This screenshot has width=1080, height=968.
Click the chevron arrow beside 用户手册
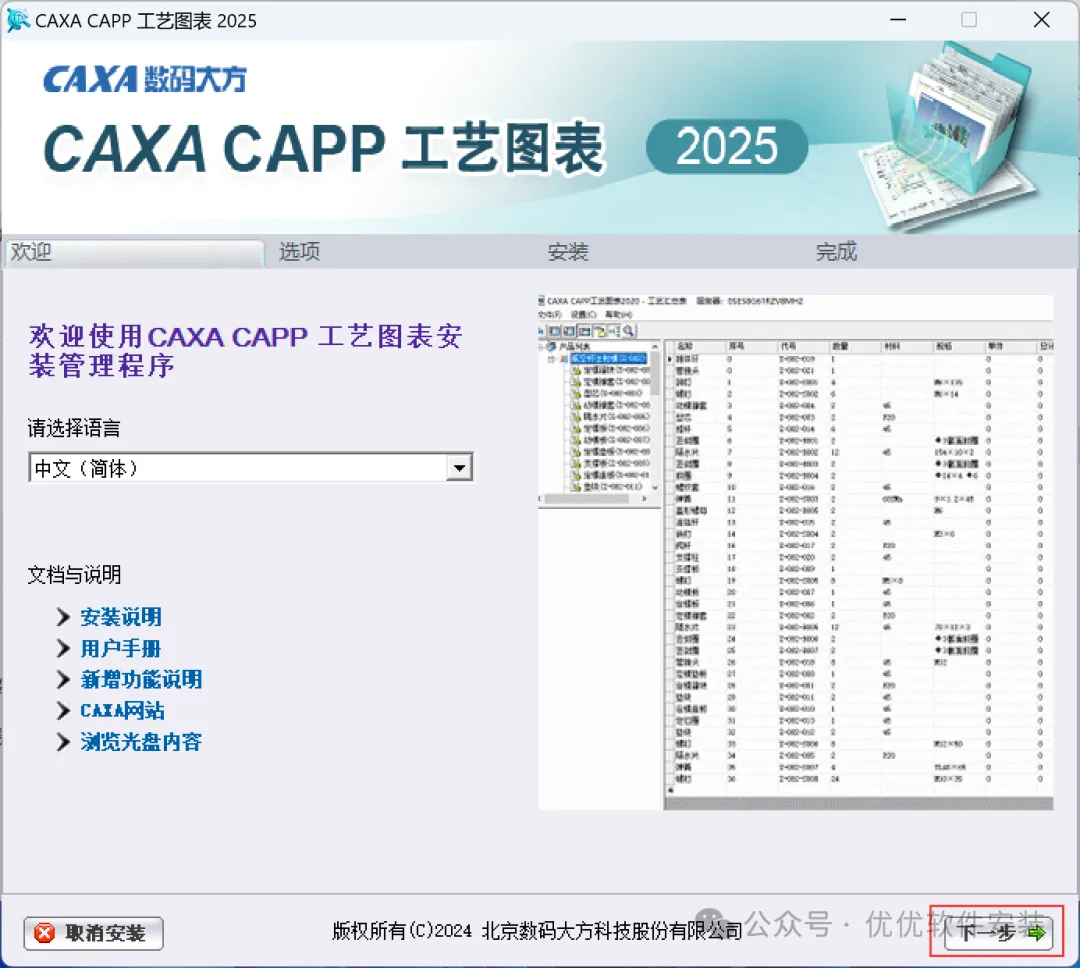coord(63,648)
